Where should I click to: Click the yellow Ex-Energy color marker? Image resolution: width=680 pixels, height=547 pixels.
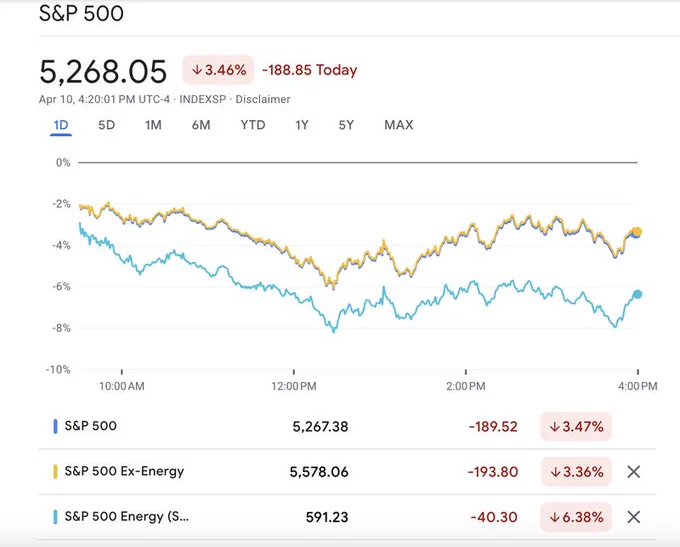55,472
